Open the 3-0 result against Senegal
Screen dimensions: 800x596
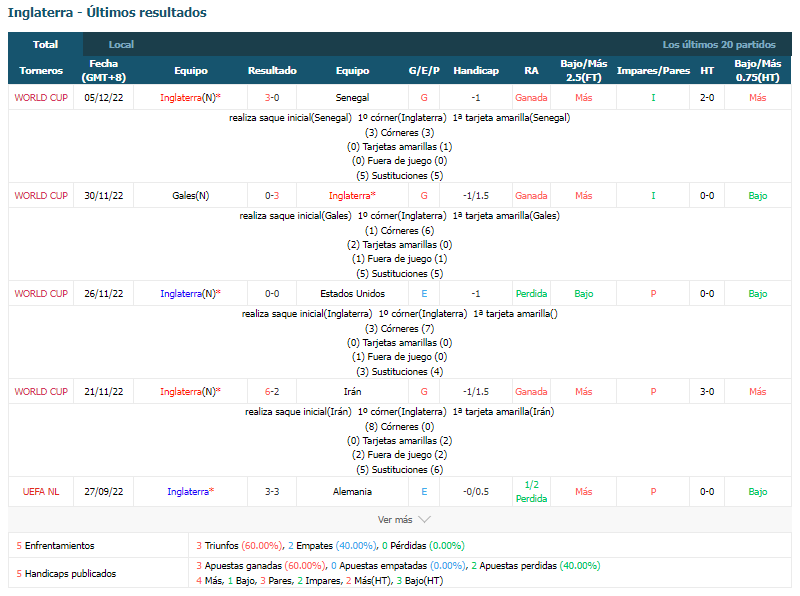pos(272,97)
